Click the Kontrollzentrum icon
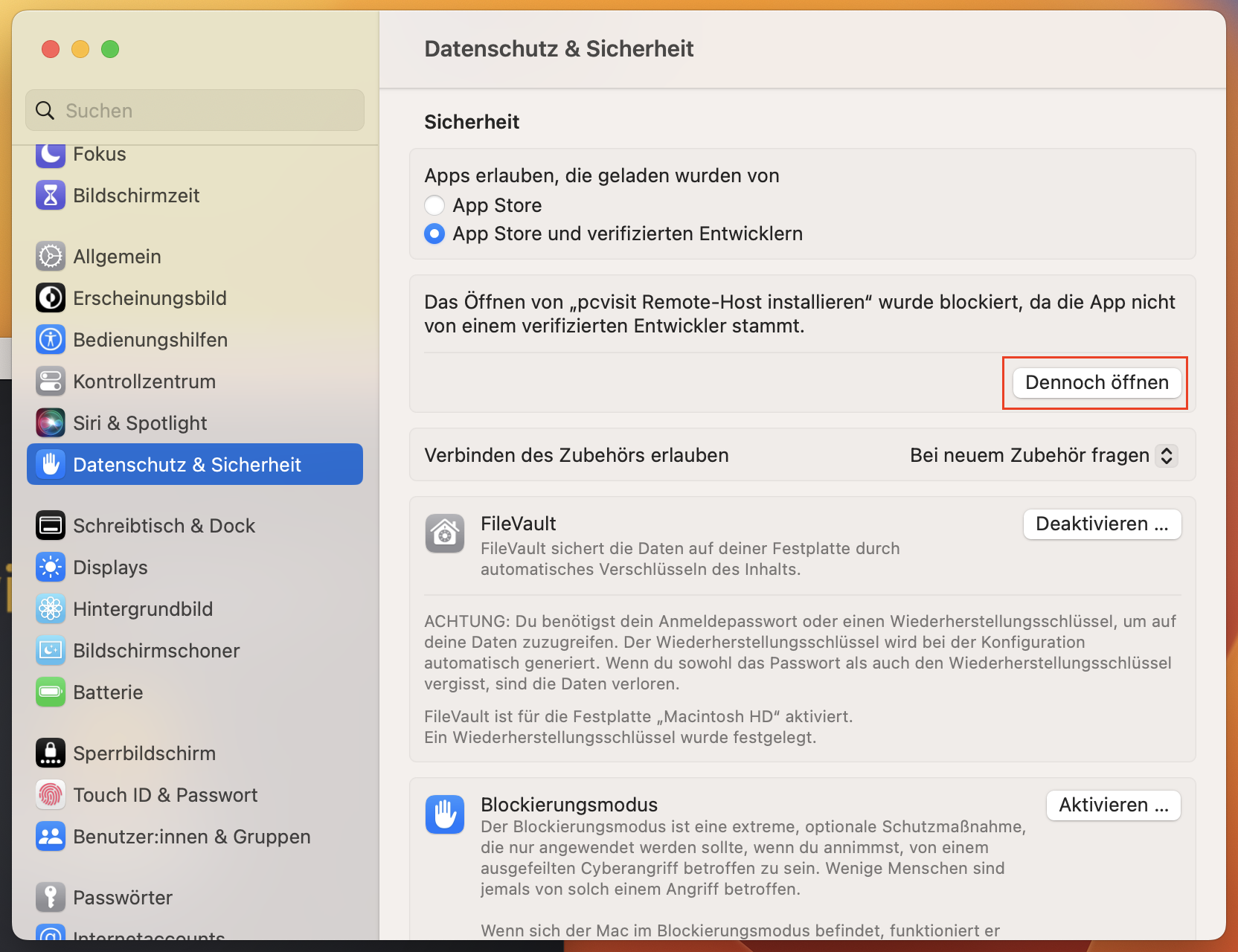This screenshot has height=952, width=1238. pos(51,382)
